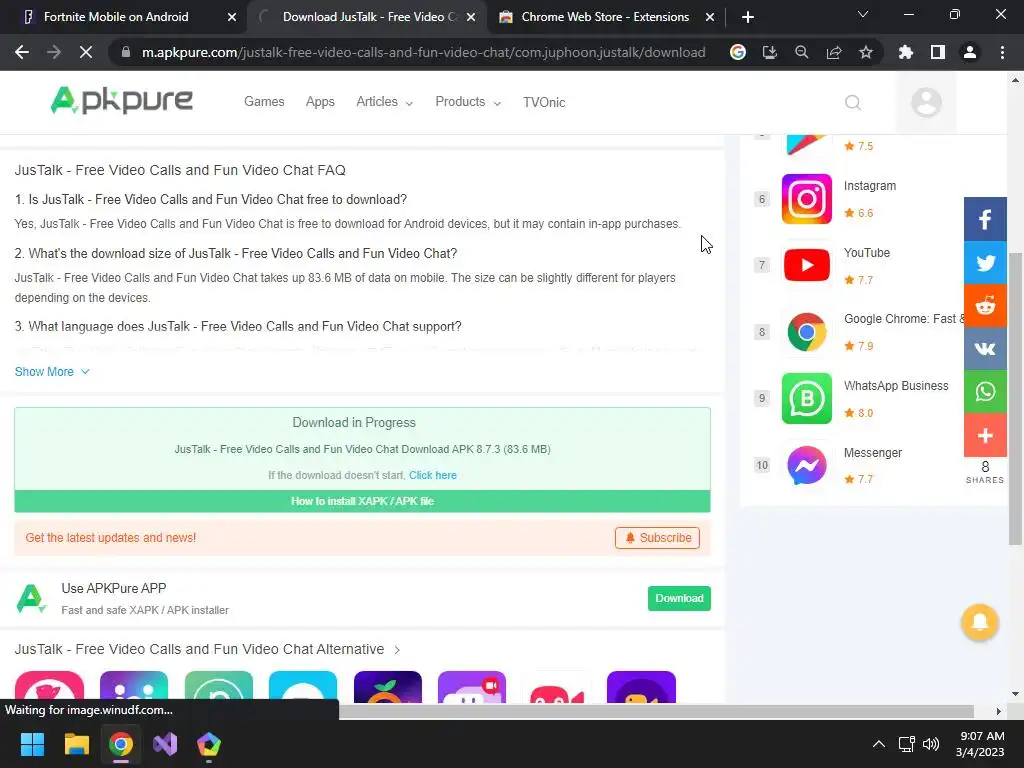Click the orange notification bell button

pyautogui.click(x=980, y=622)
